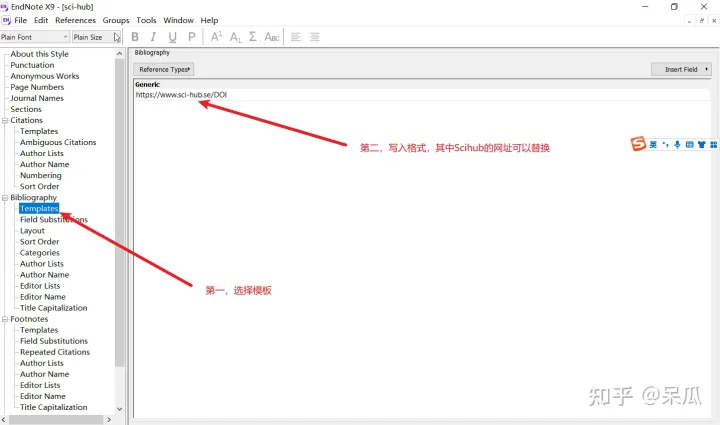Viewport: 720px width, 425px height.
Task: Apply Superscript formatting icon
Action: 216,37
